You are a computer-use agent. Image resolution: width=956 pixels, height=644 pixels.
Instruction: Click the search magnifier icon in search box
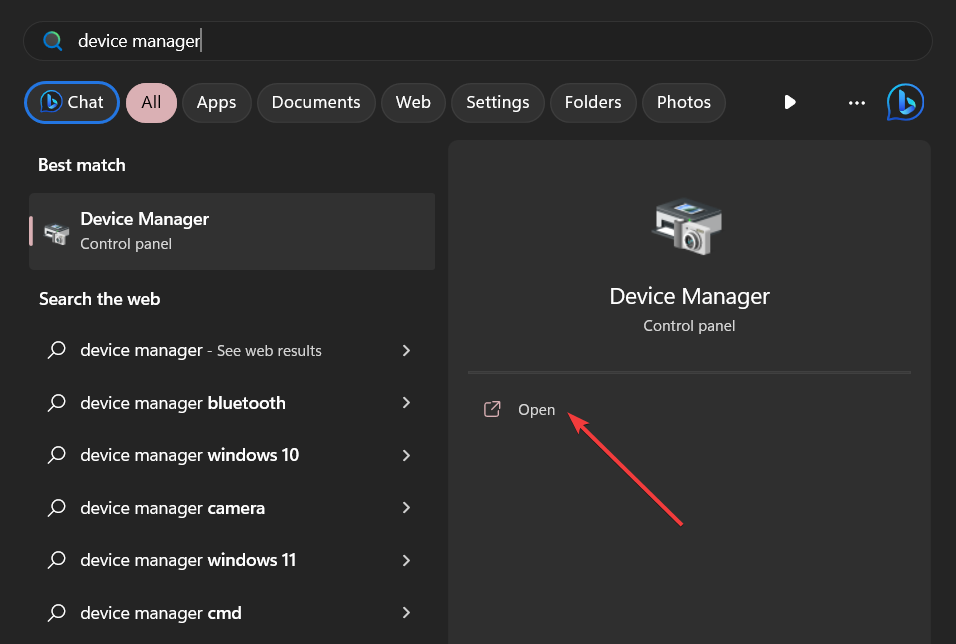pyautogui.click(x=53, y=41)
